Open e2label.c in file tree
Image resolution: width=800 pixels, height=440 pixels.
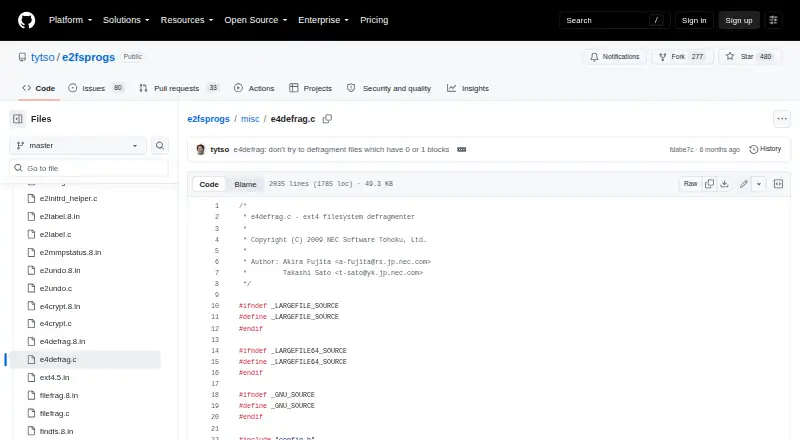tap(55, 234)
